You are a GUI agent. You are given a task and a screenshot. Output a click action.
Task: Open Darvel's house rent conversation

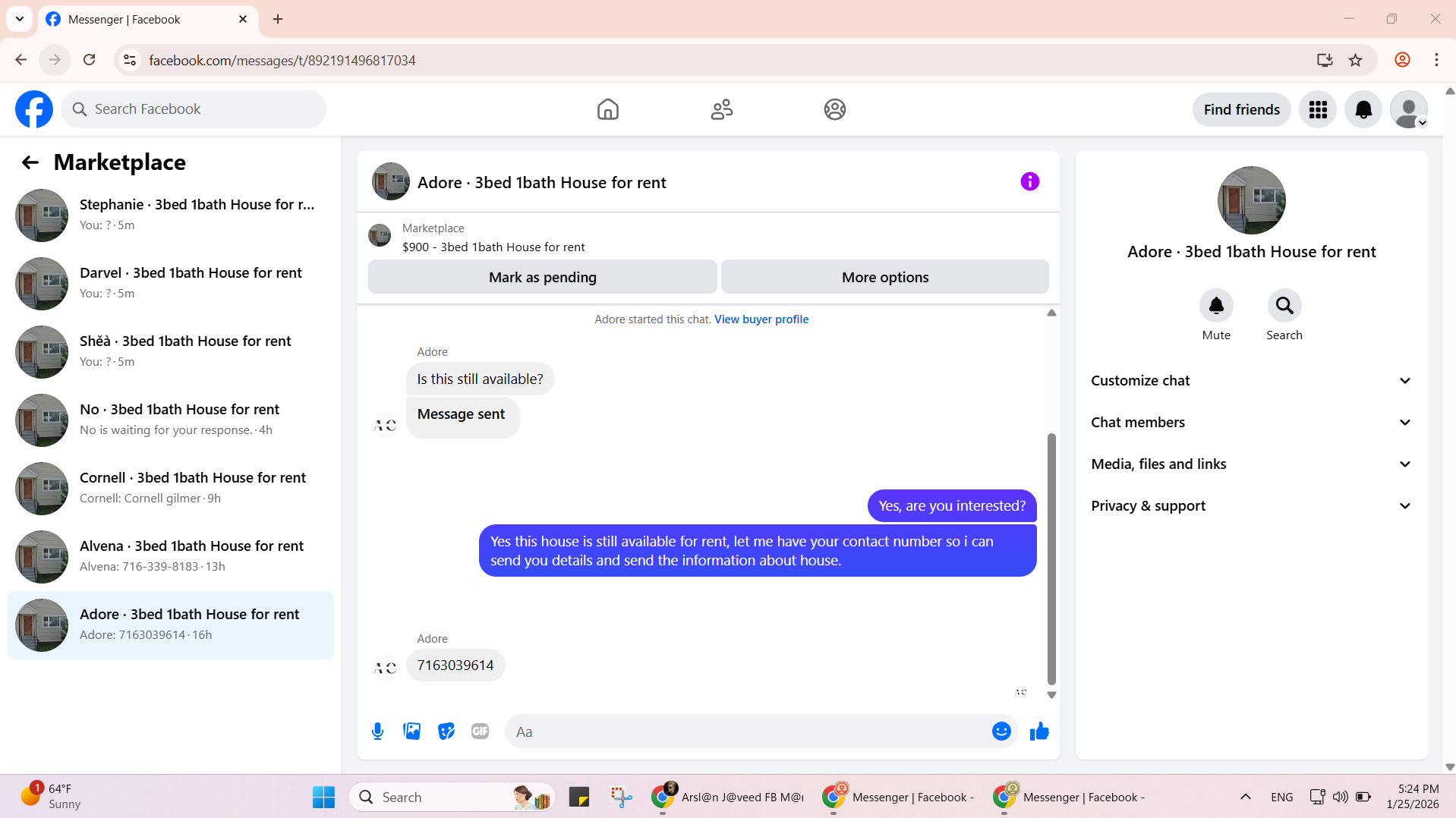pos(171,284)
